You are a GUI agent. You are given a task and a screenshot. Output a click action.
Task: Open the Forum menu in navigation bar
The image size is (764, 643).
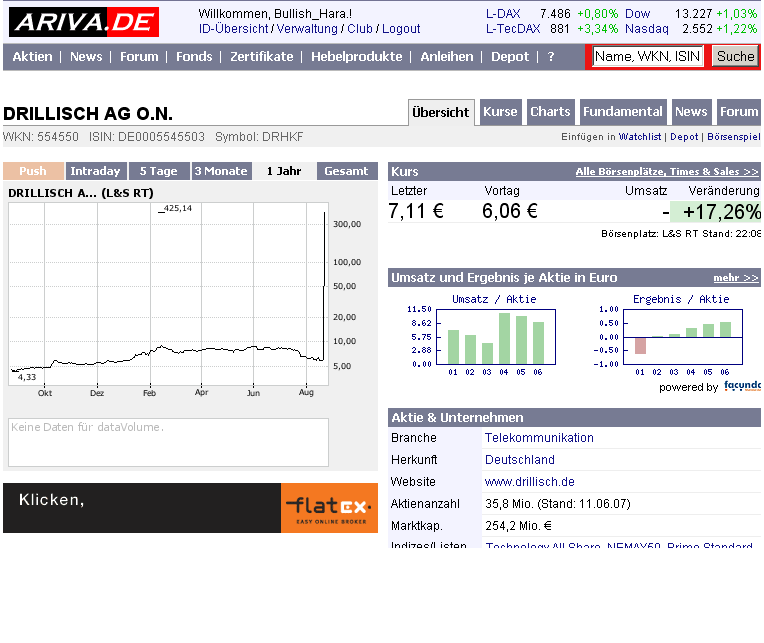[x=139, y=57]
